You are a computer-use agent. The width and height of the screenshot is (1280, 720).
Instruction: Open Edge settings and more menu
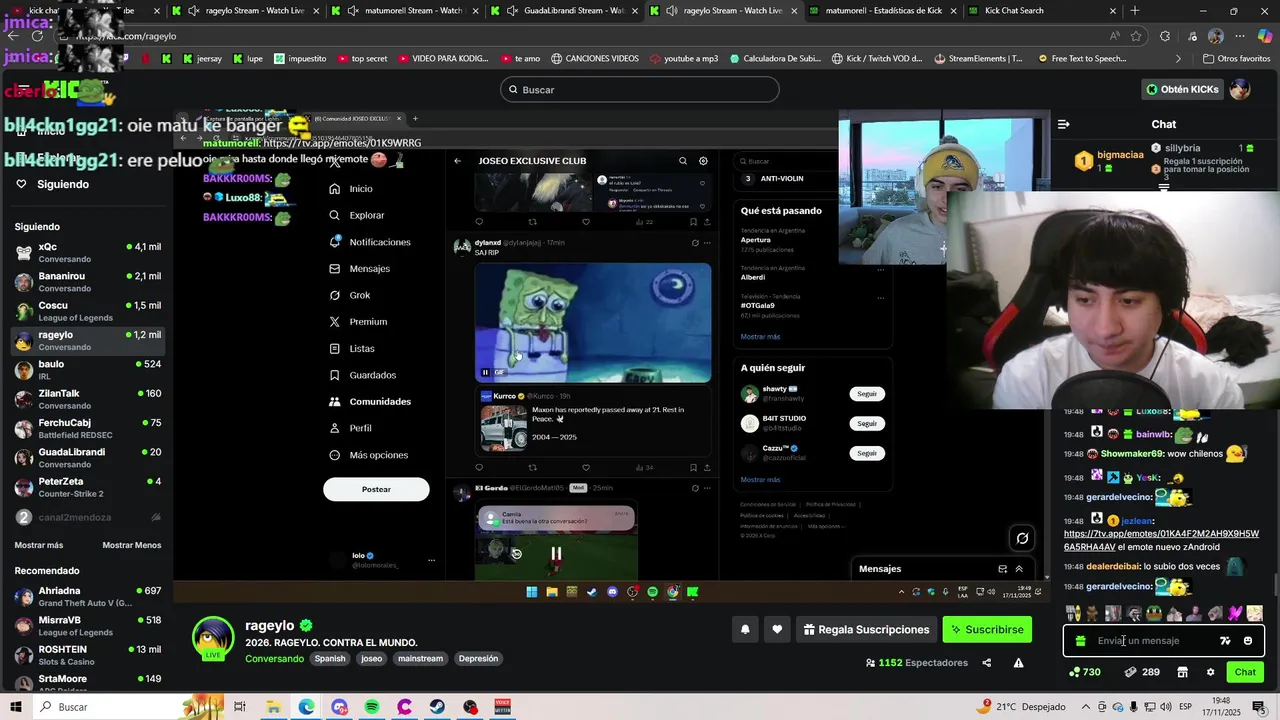pyautogui.click(x=1240, y=36)
